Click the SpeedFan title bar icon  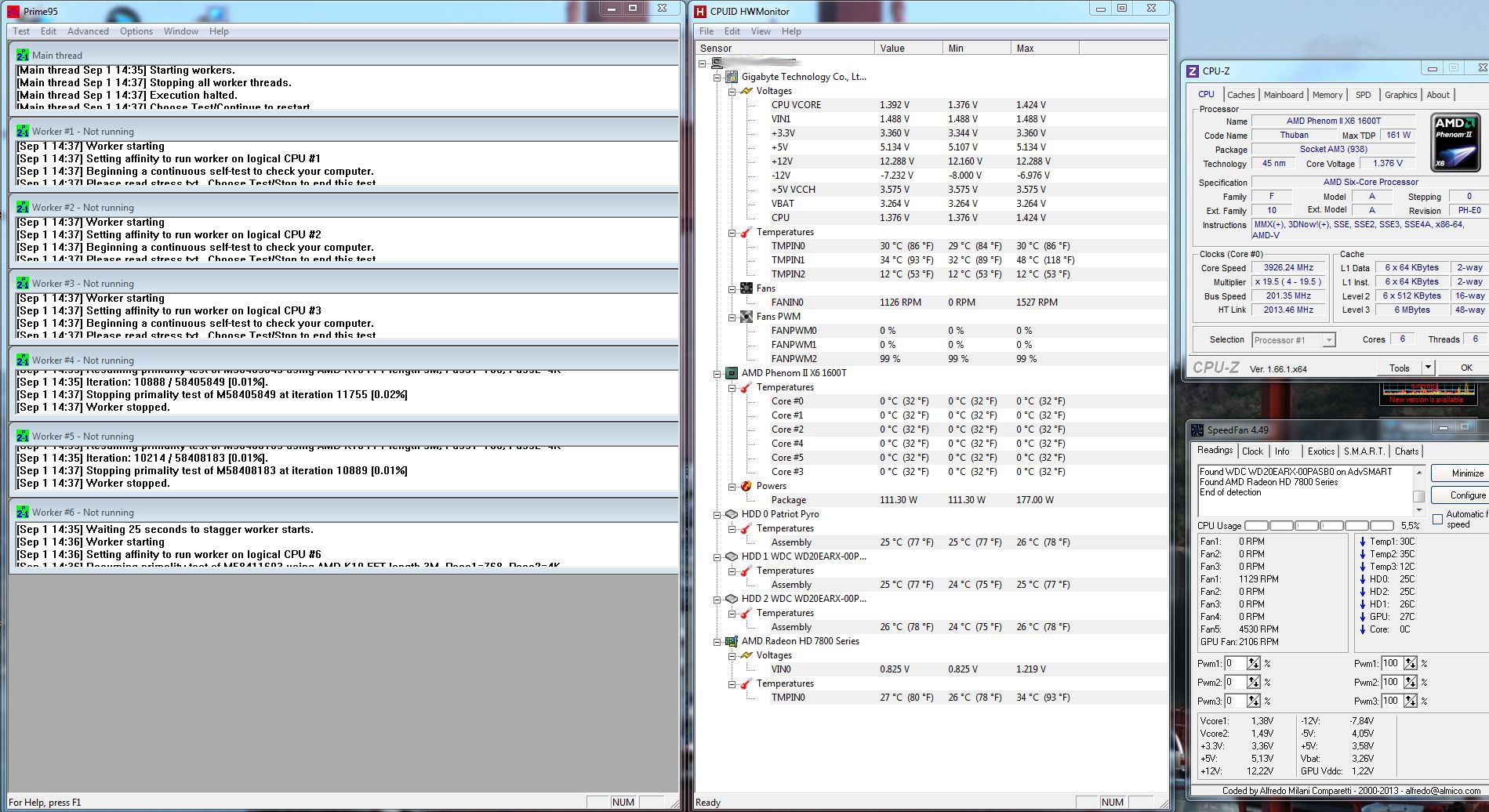[x=1197, y=430]
